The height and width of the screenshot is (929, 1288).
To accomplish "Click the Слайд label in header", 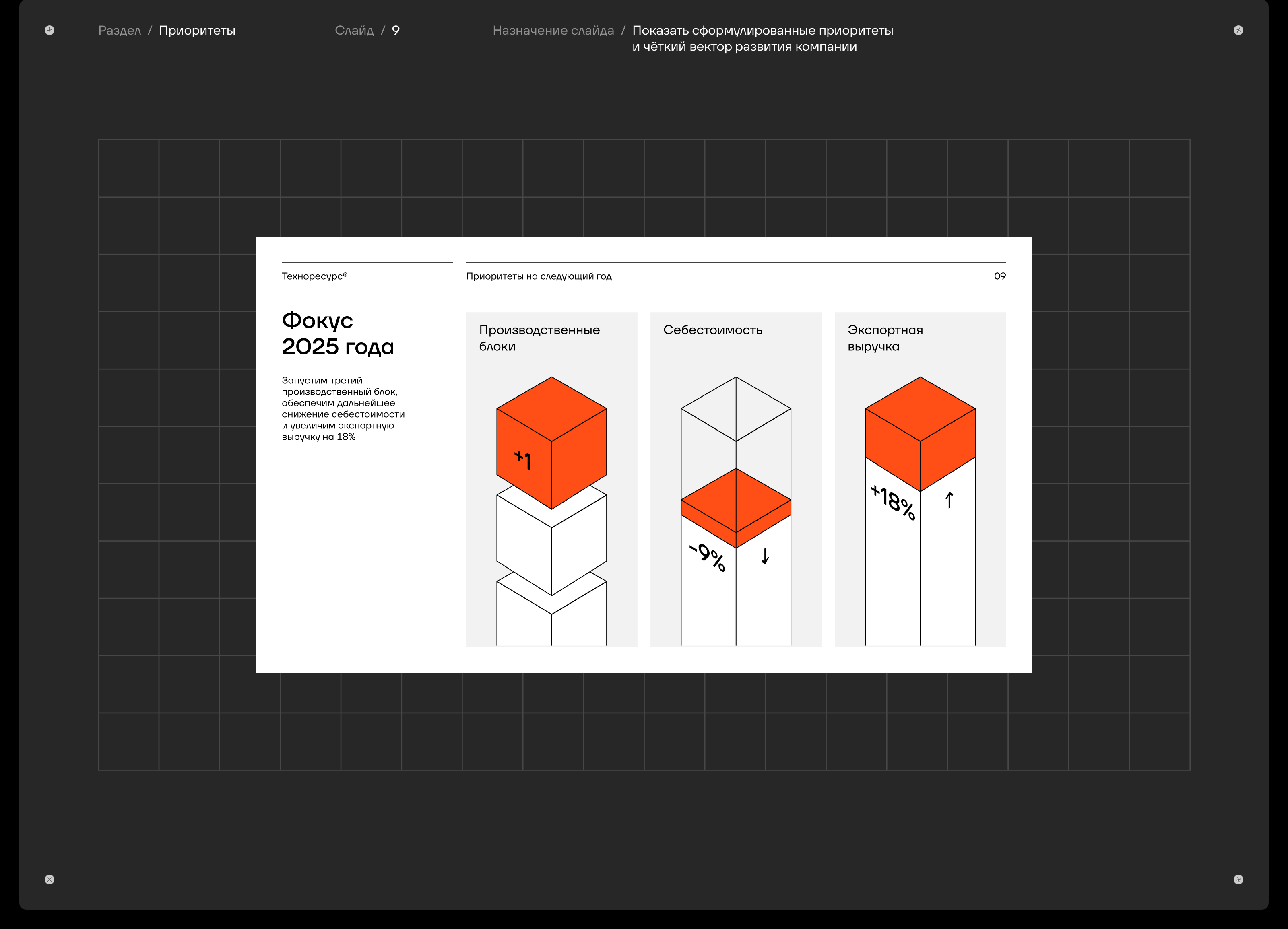I will pos(354,31).
